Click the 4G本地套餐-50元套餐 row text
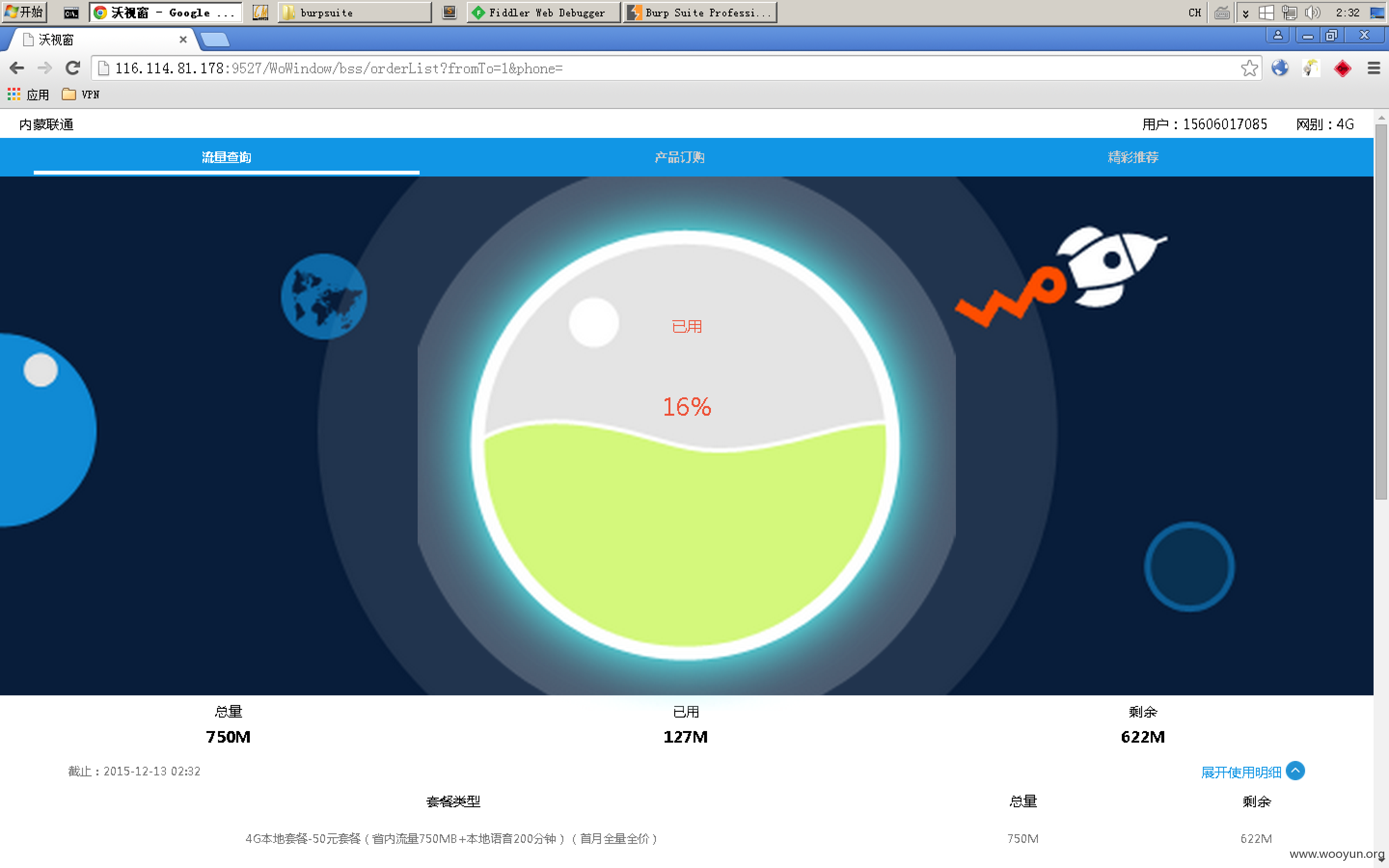 pyautogui.click(x=452, y=839)
